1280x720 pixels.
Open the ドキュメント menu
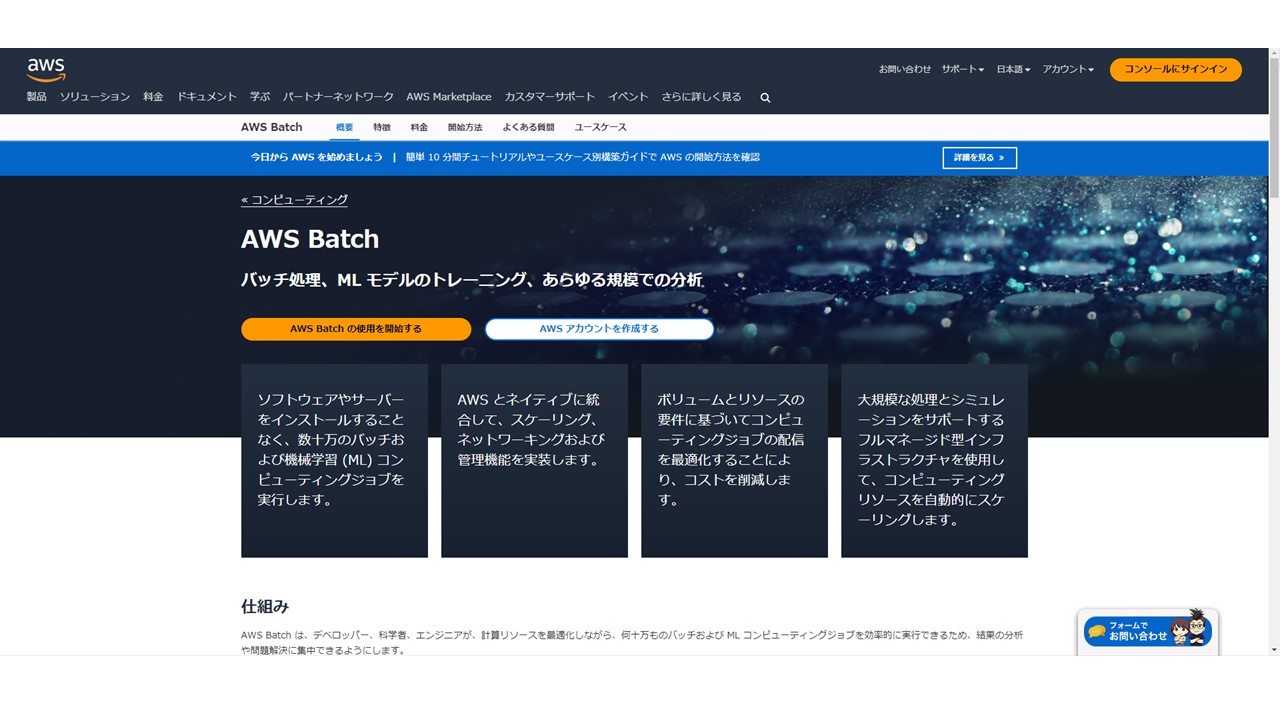(x=207, y=97)
